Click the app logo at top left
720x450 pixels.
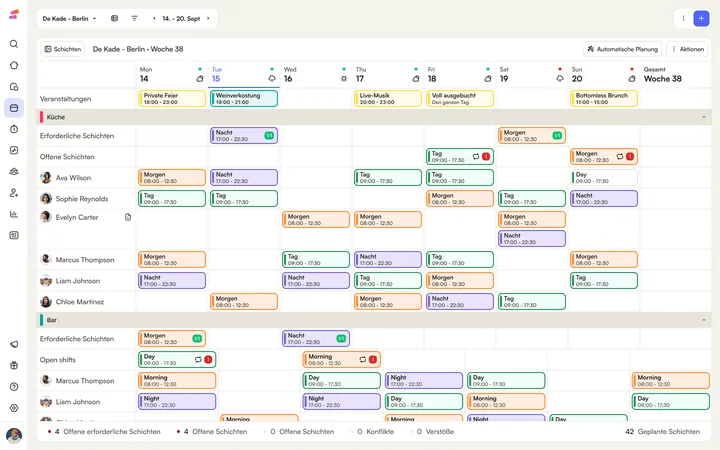(14, 14)
